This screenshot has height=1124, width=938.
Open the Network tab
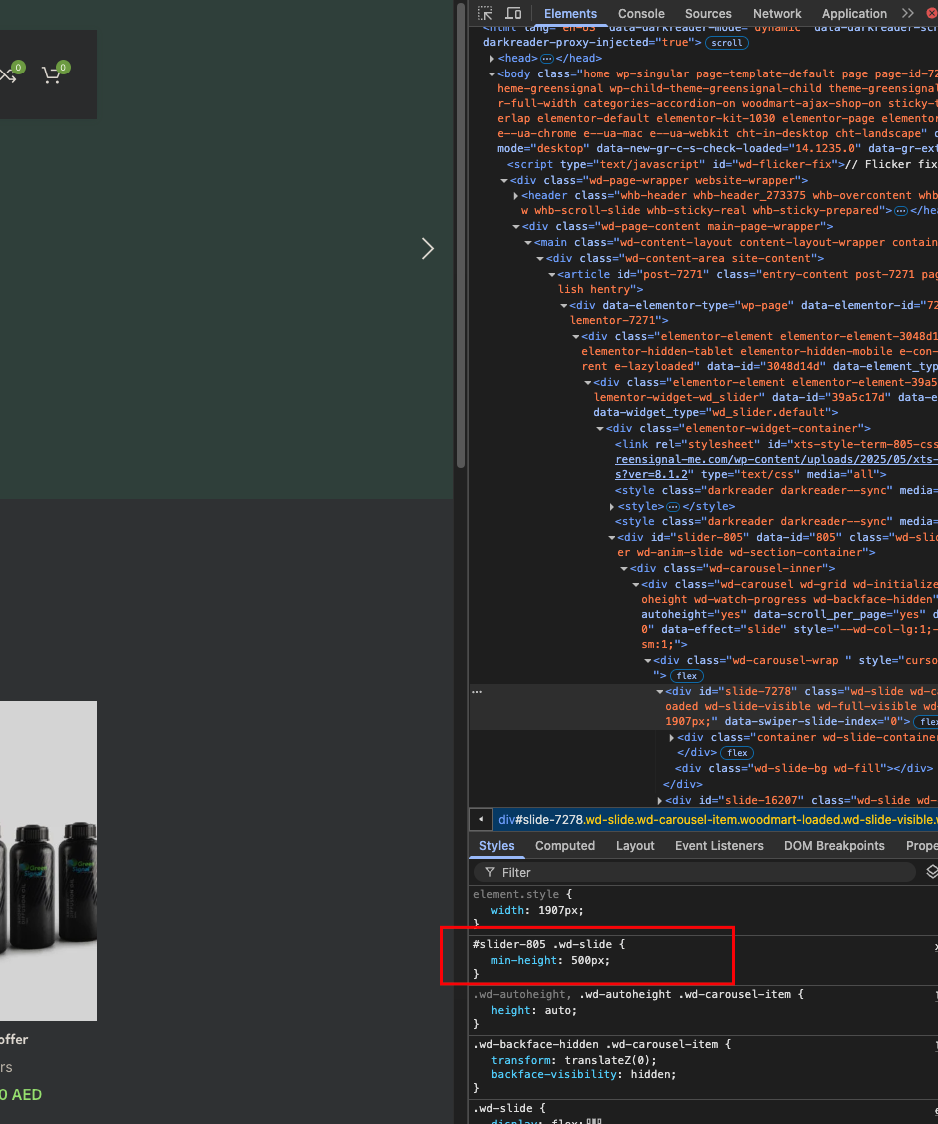point(777,14)
